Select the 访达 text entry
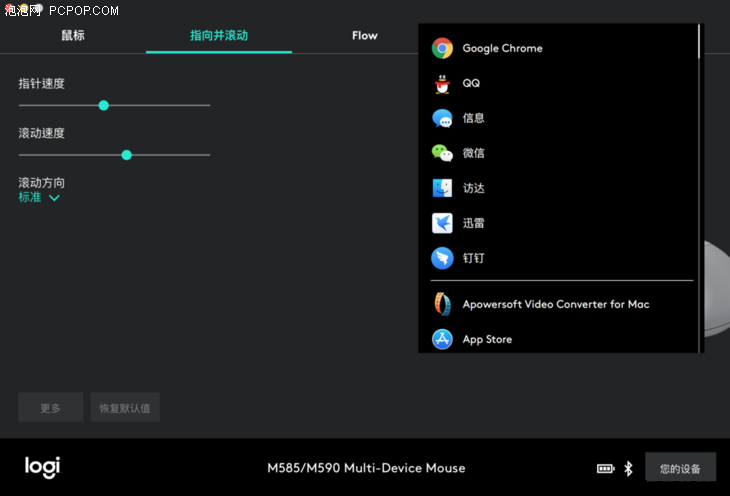The width and height of the screenshot is (730, 496). (473, 188)
